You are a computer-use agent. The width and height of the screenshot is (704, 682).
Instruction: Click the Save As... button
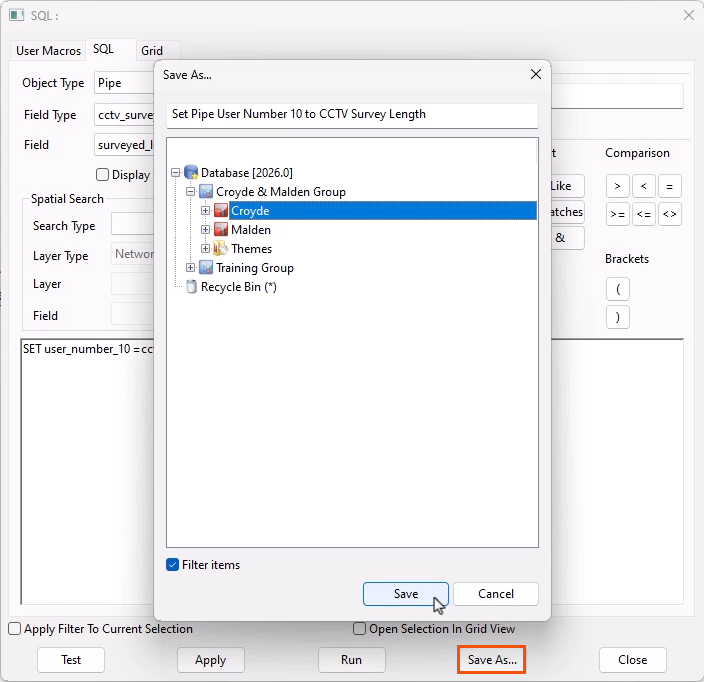[492, 660]
